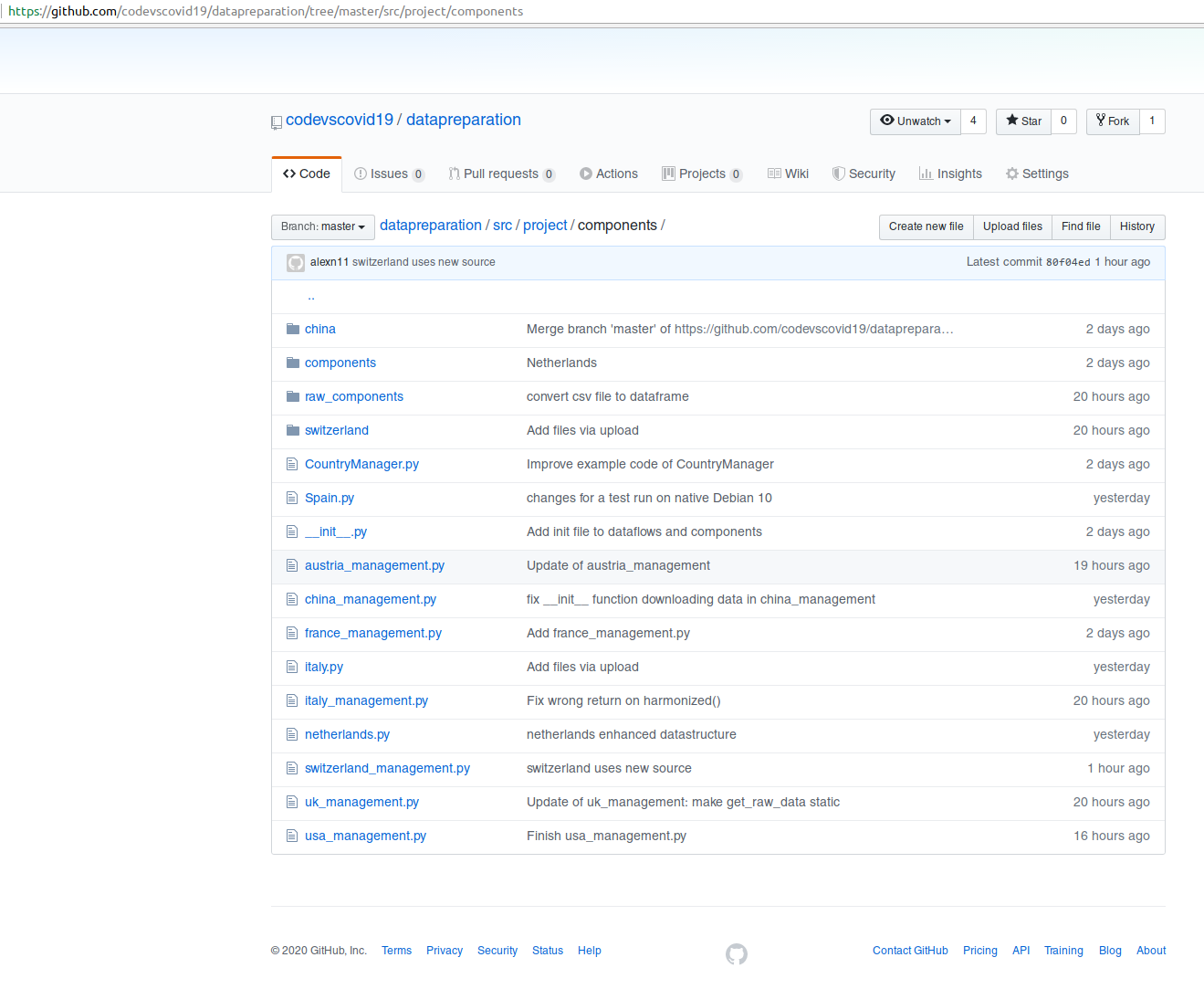This screenshot has height=989, width=1204.
Task: Click file icon next to france_management.py
Action: click(x=292, y=633)
